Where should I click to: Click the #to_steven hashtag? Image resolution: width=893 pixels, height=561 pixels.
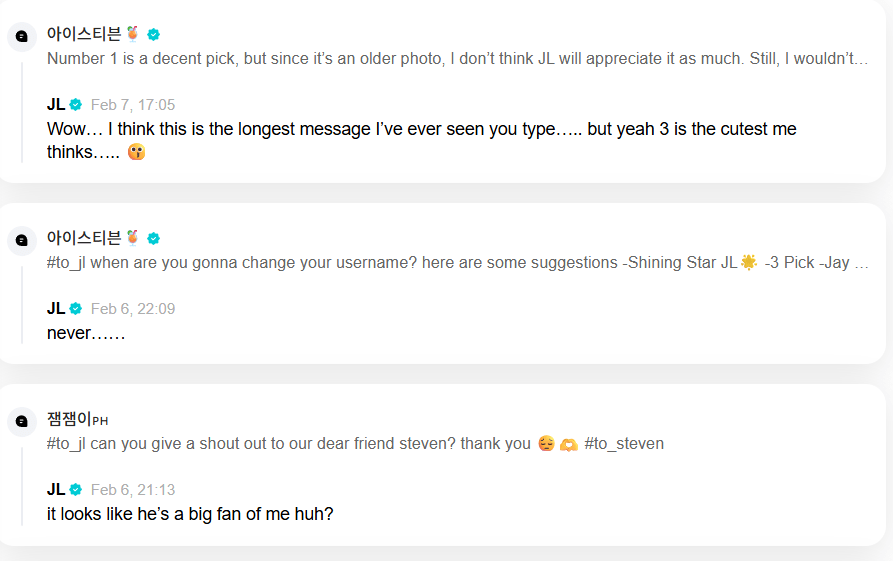624,443
